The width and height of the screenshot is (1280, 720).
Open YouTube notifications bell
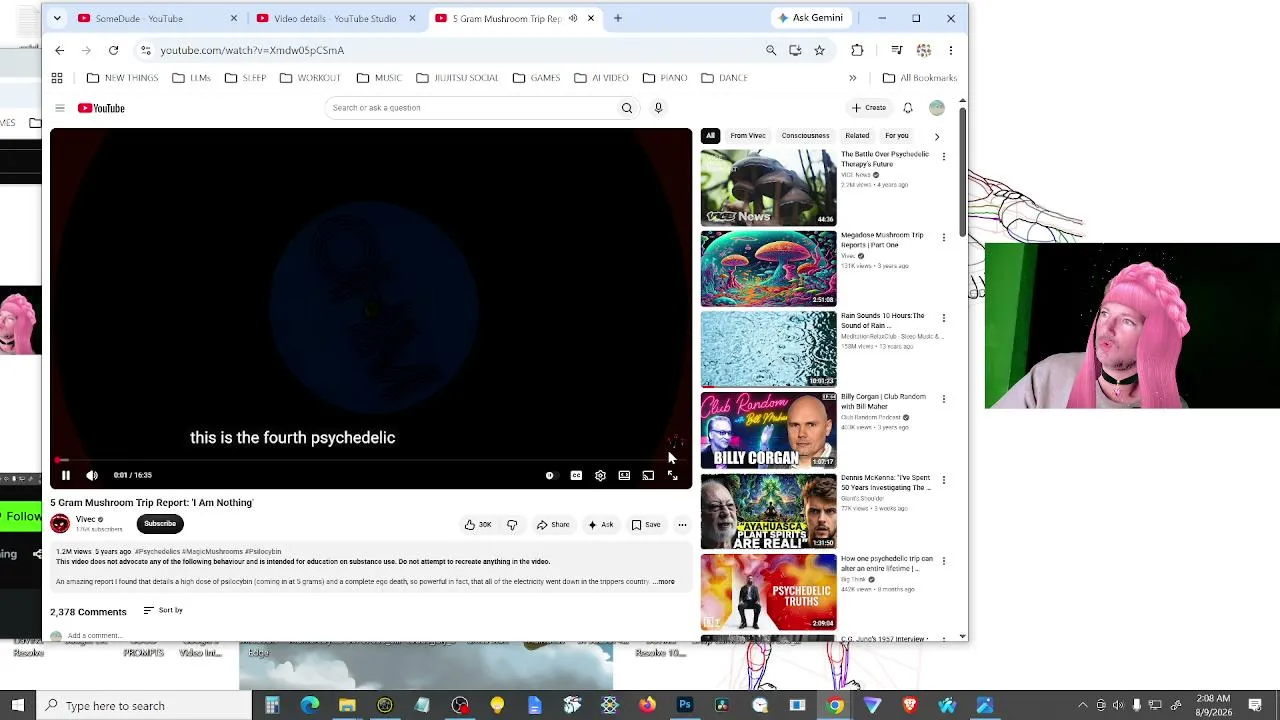[908, 108]
